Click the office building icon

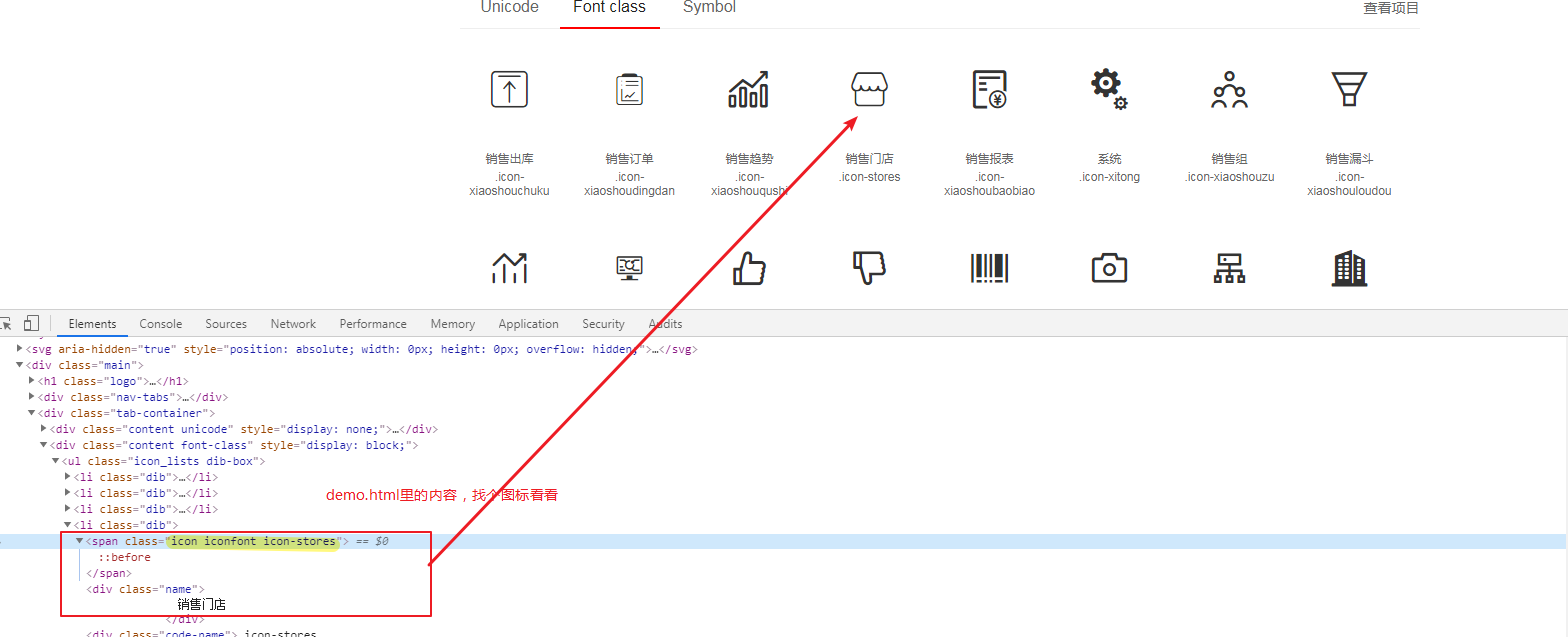(1349, 268)
